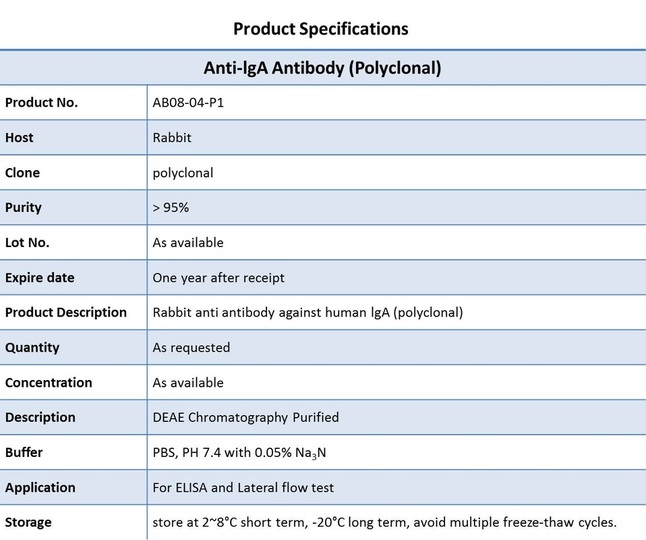Image resolution: width=646 pixels, height=540 pixels.
Task: Click the polyclonal clone value
Action: [183, 173]
